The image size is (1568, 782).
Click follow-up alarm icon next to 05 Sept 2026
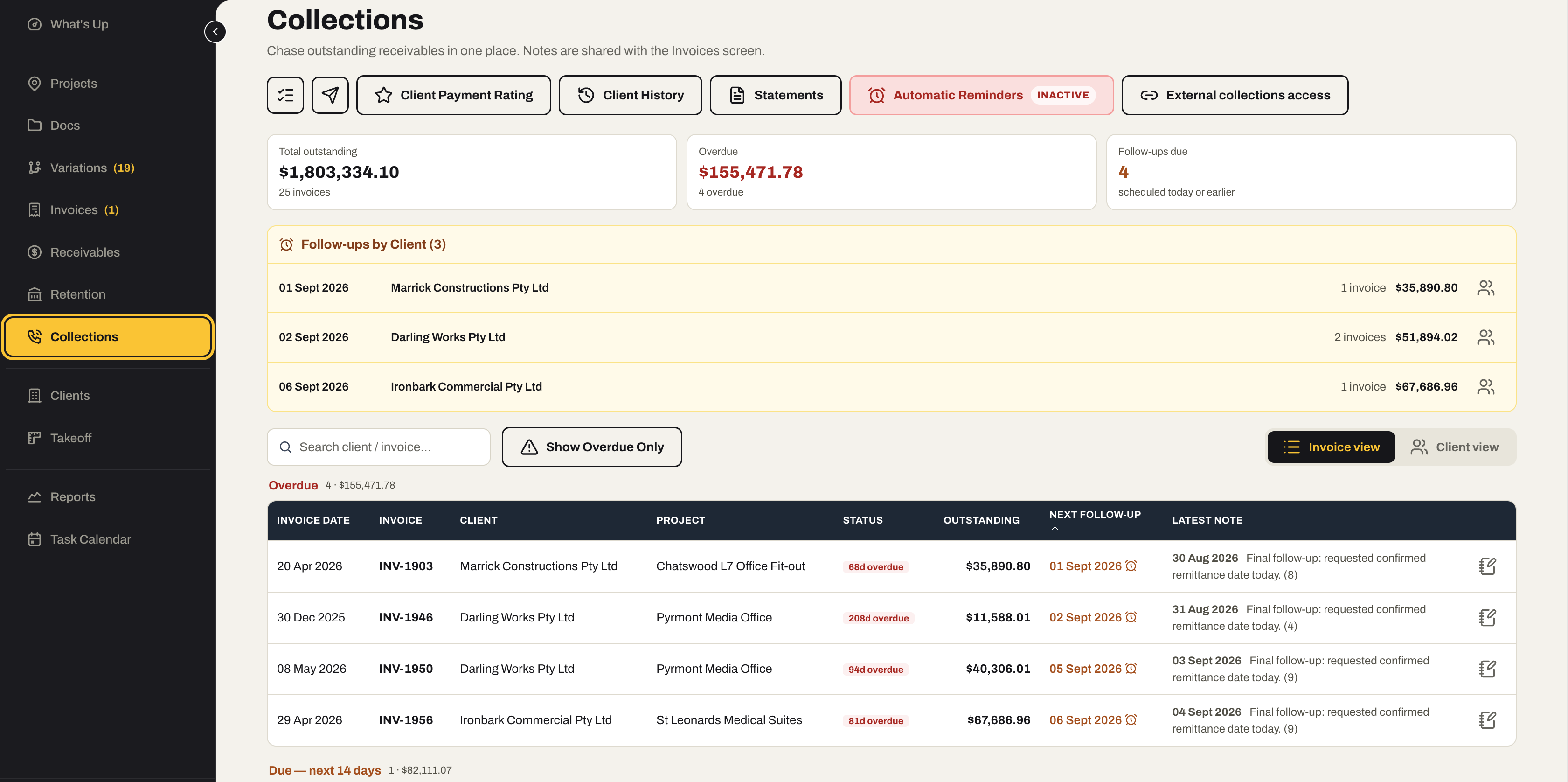pyautogui.click(x=1131, y=668)
